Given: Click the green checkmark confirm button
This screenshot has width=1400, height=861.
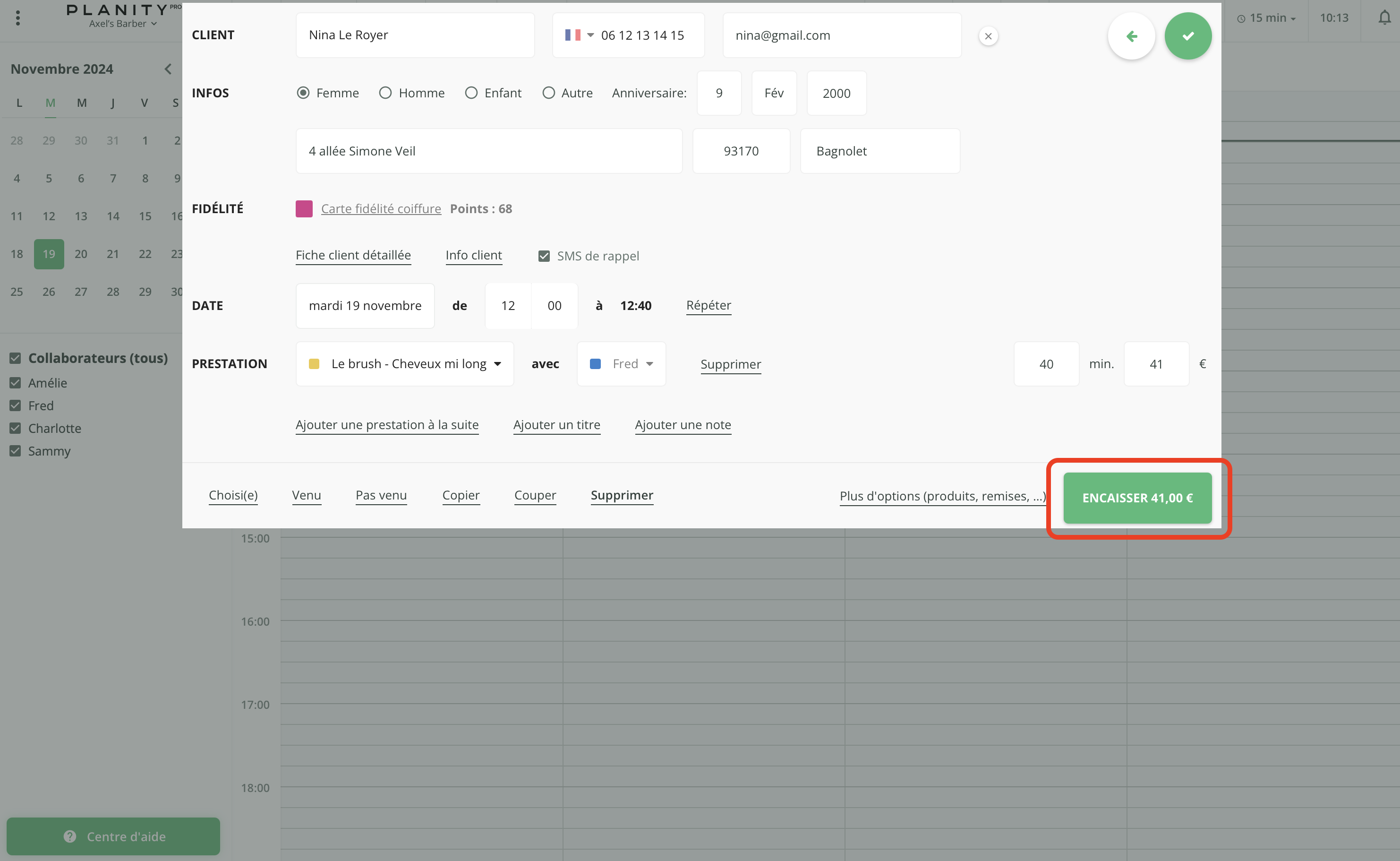Looking at the screenshot, I should tap(1188, 36).
